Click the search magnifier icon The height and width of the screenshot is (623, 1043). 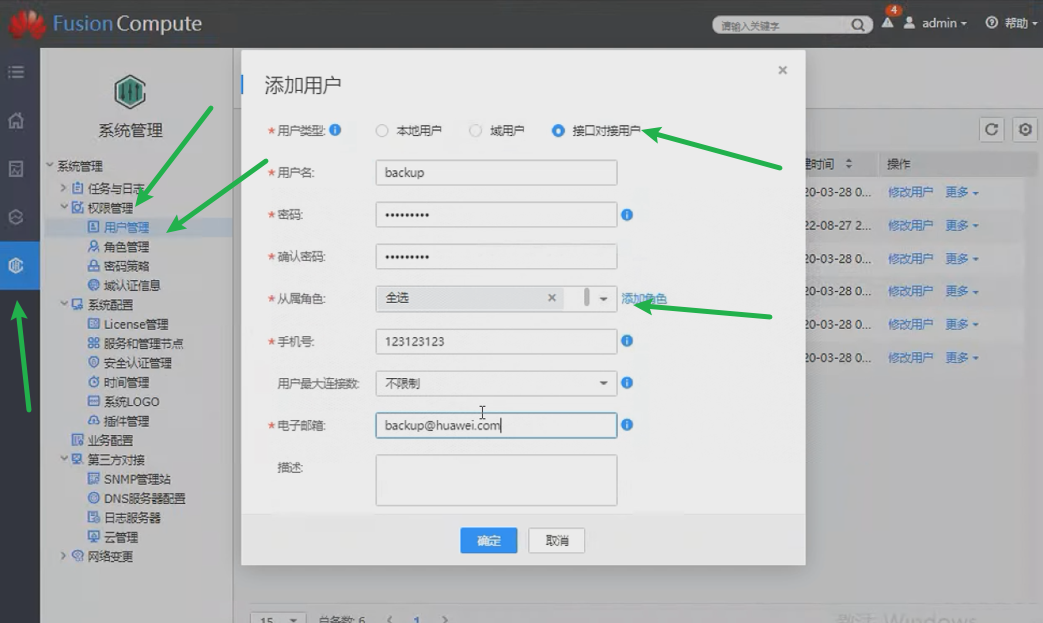click(x=858, y=25)
